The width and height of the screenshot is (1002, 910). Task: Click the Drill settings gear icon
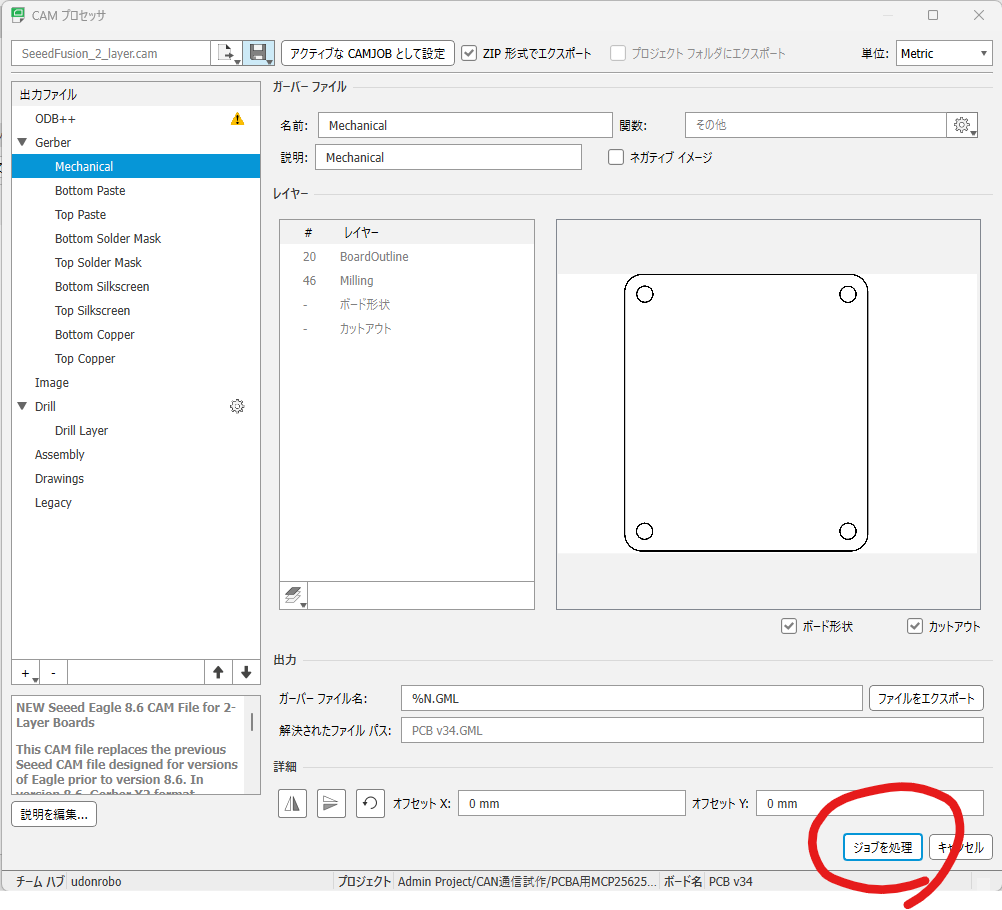[237, 406]
